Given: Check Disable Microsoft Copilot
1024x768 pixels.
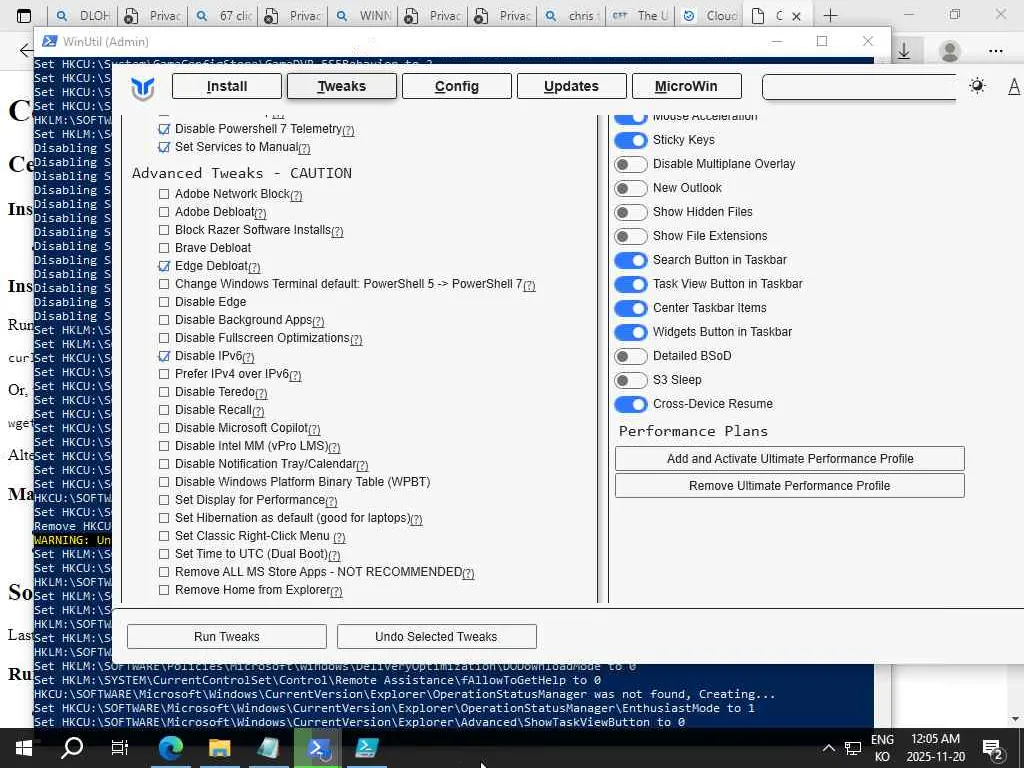Looking at the screenshot, I should [164, 428].
